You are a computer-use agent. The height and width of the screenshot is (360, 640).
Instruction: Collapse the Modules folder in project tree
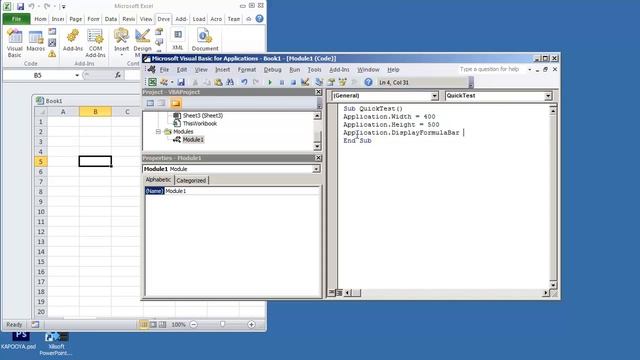point(158,131)
